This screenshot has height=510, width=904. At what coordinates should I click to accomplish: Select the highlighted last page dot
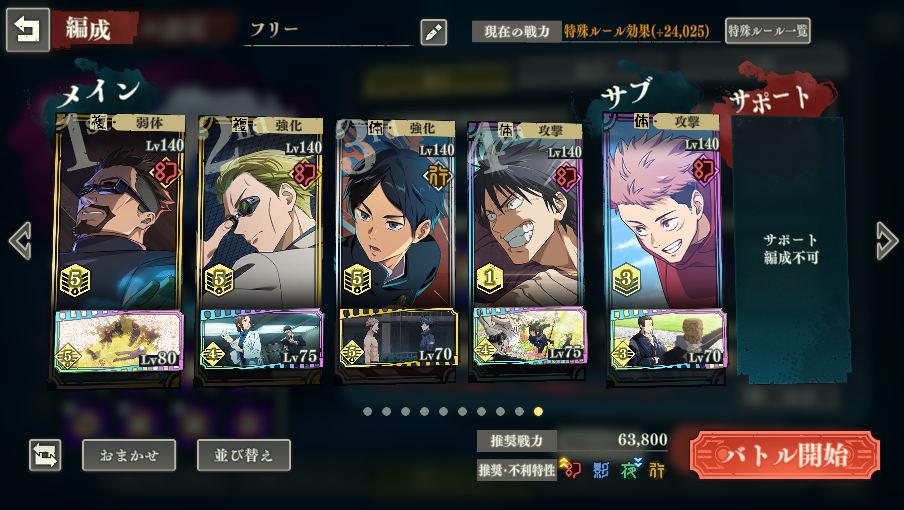point(538,411)
